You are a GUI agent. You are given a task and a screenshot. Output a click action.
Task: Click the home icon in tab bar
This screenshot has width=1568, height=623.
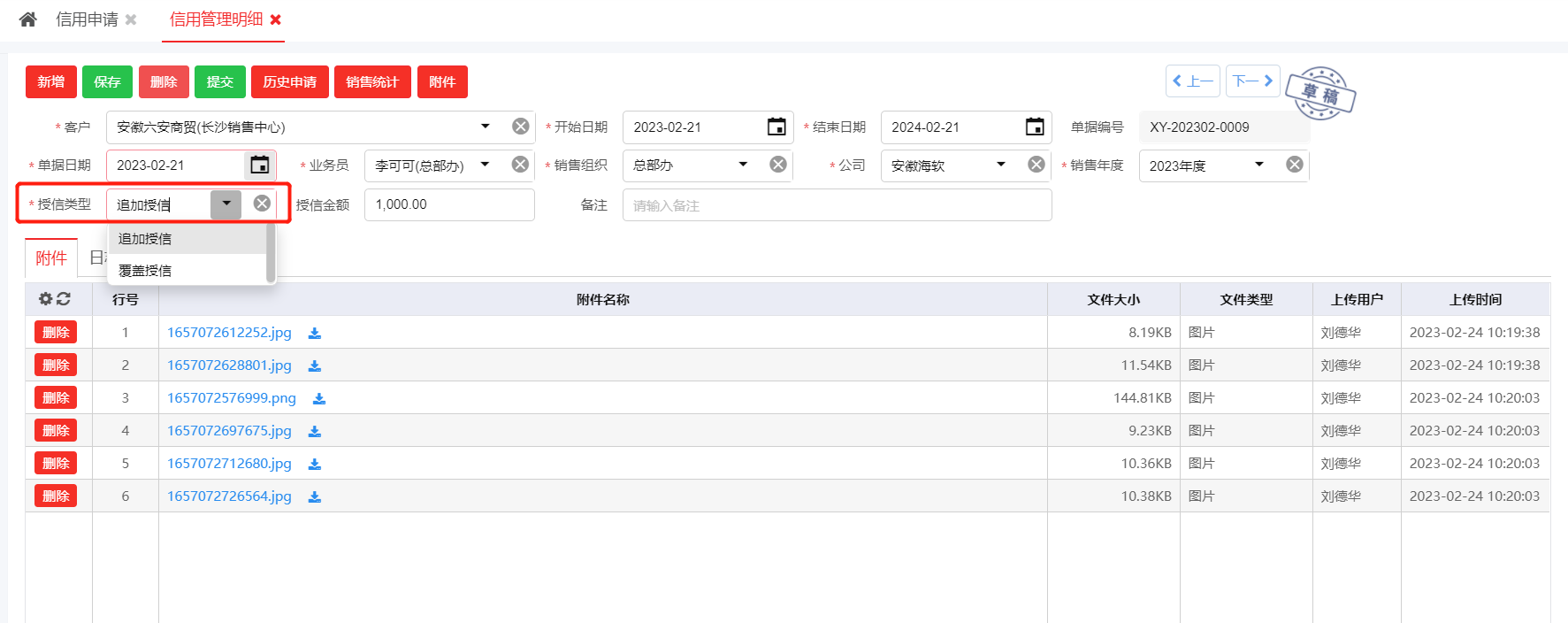click(28, 19)
